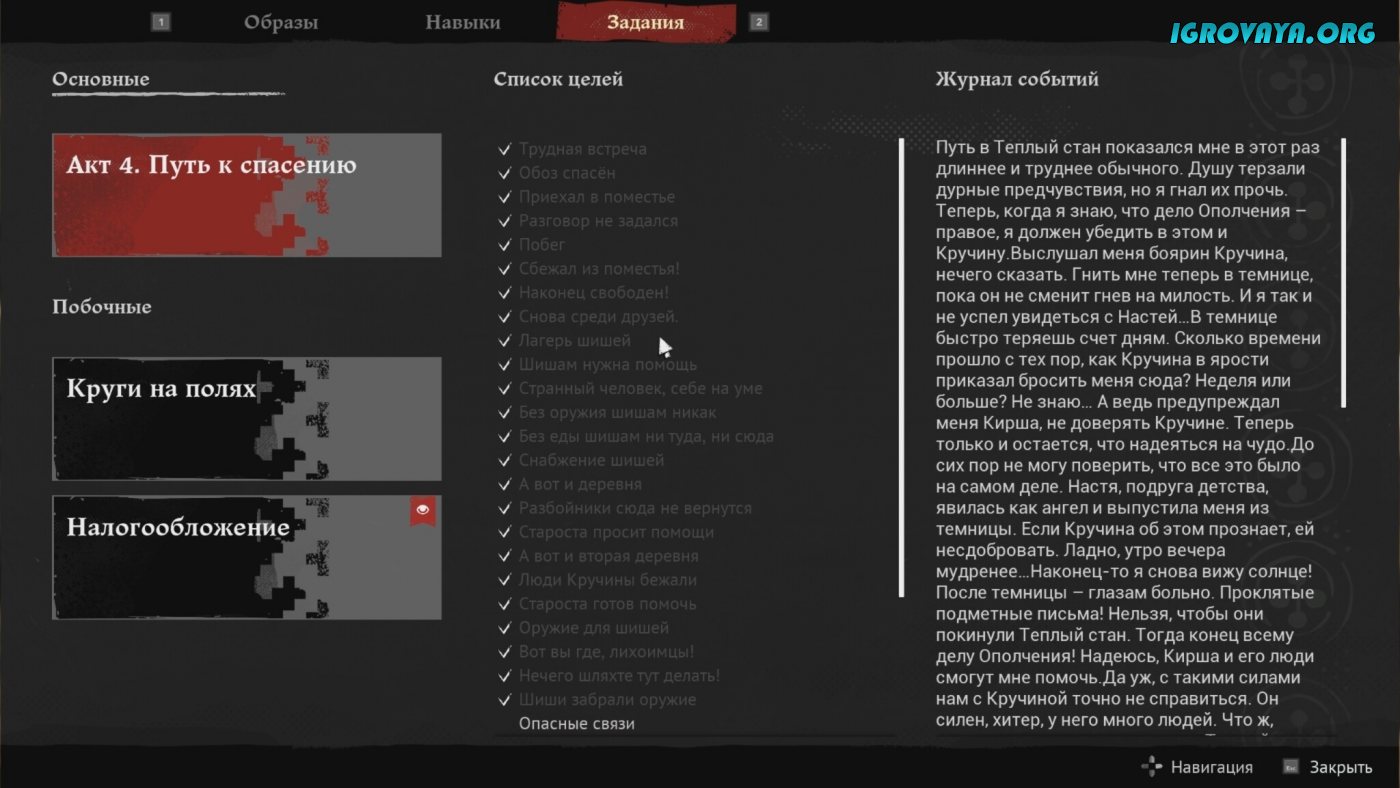Screen dimensions: 1400x788
Task: Click the checkmark beside Трудная встреча
Action: [505, 149]
